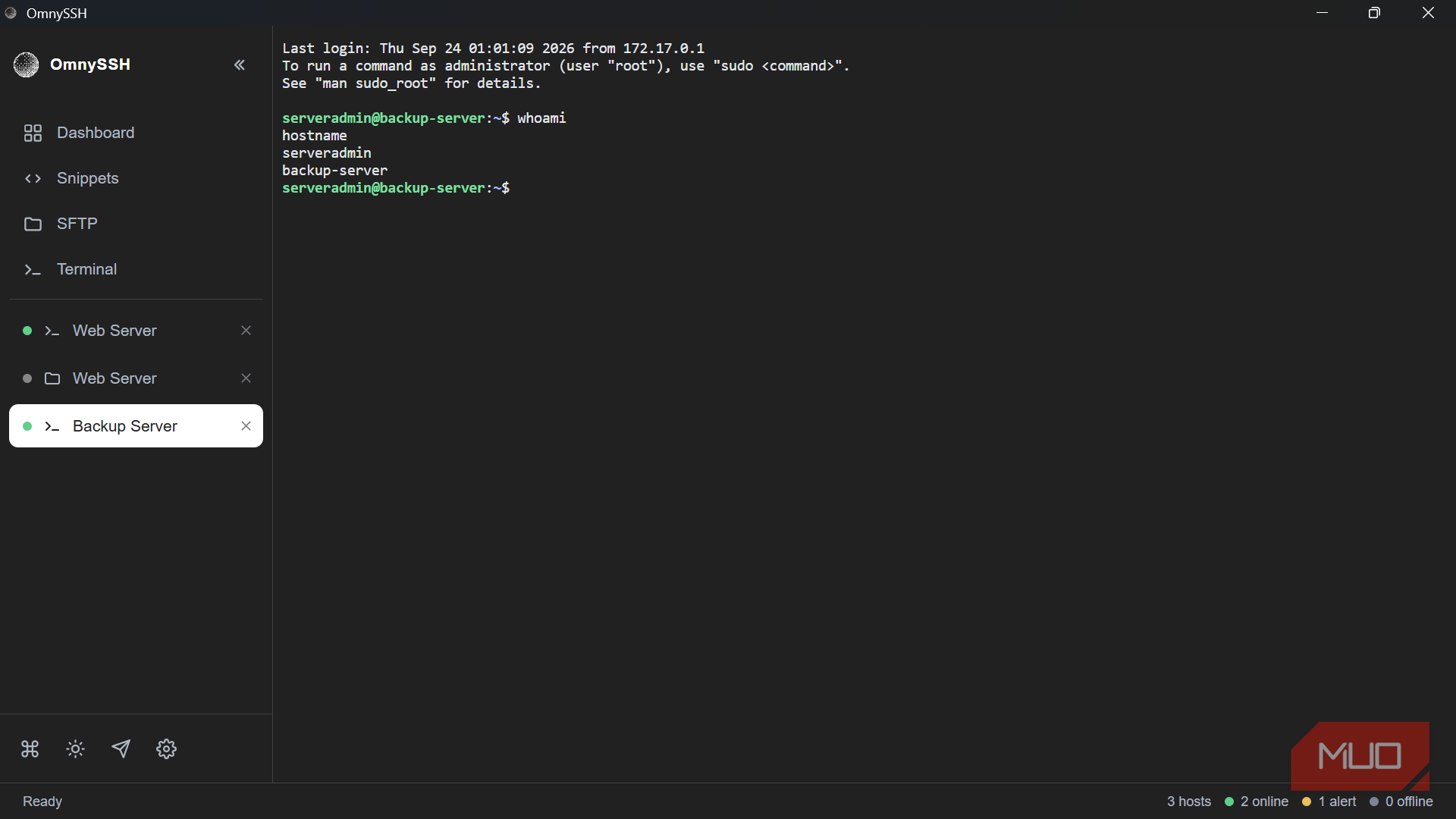Collapse the sidebar with double-chevron icon
1456x819 pixels.
coord(240,65)
